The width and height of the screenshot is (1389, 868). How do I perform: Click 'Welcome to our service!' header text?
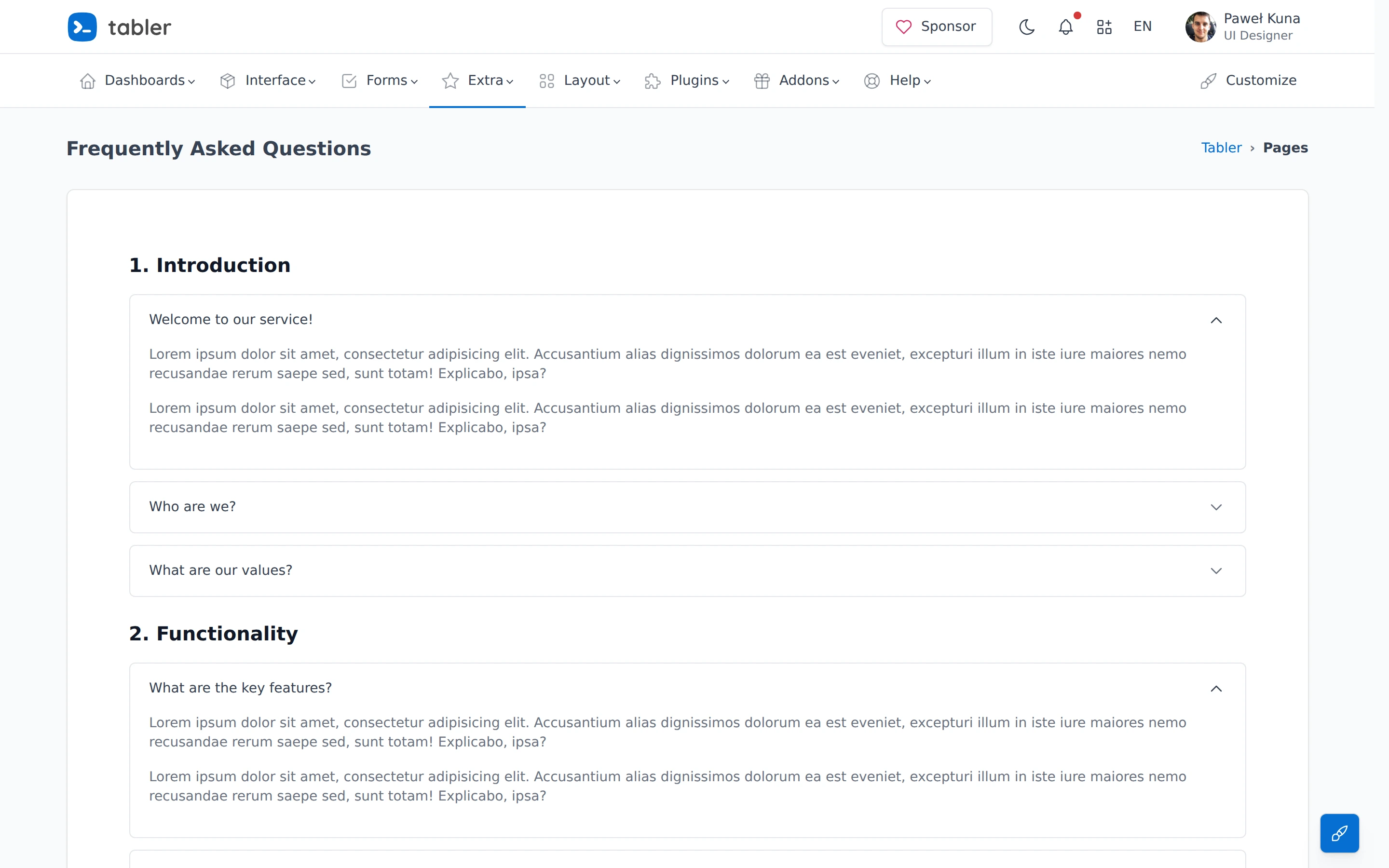coord(231,319)
